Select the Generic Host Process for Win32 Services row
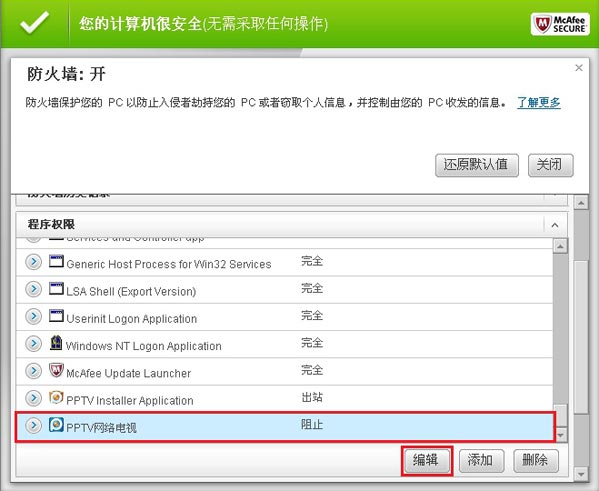 point(285,263)
